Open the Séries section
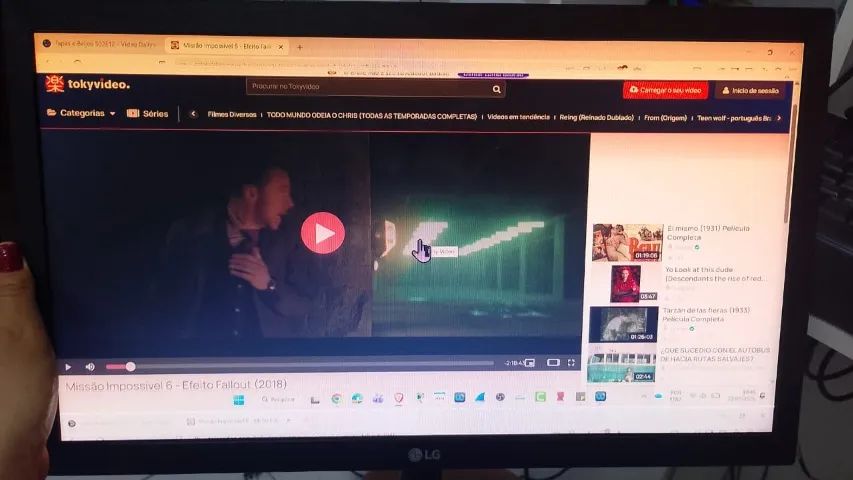Screen dimensions: 853x480 [147, 114]
